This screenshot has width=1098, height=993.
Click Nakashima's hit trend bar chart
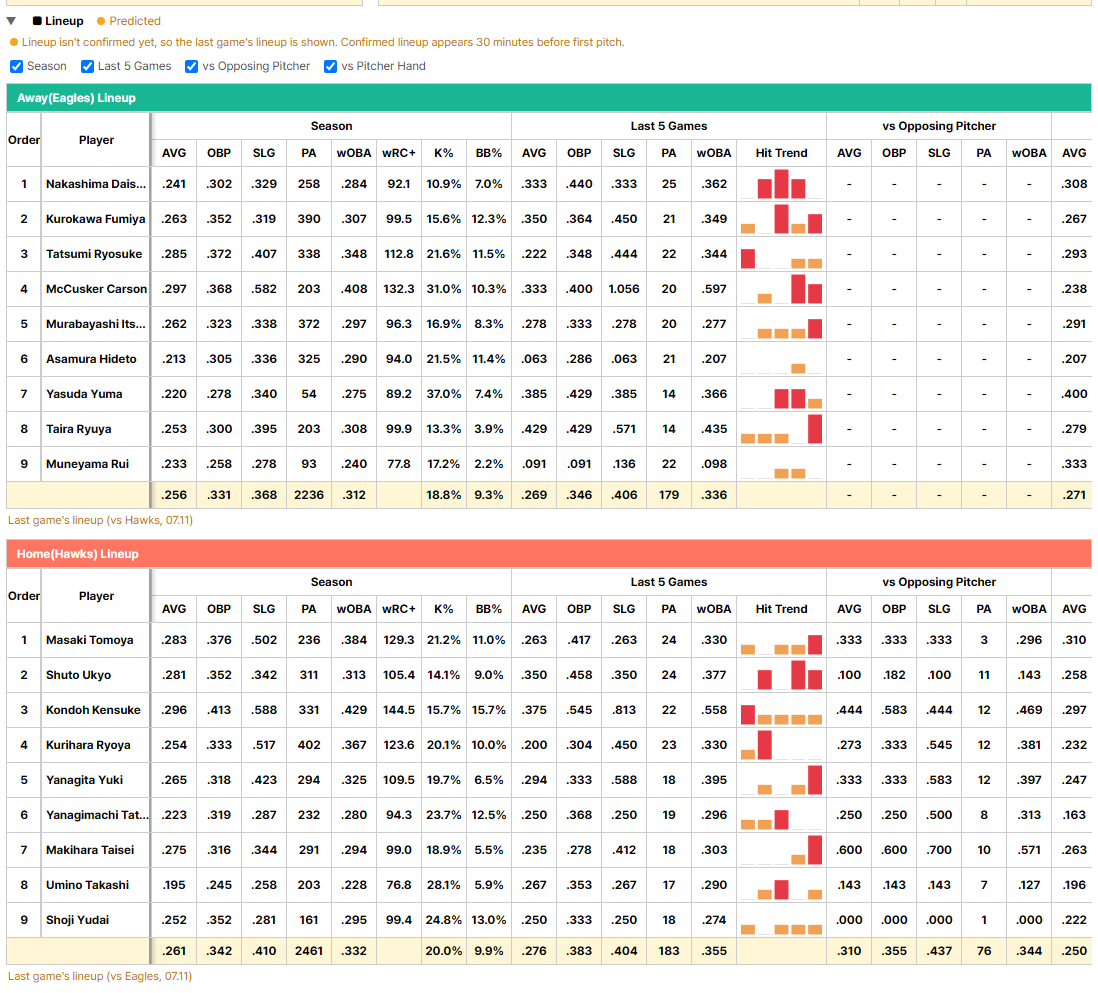tap(781, 184)
